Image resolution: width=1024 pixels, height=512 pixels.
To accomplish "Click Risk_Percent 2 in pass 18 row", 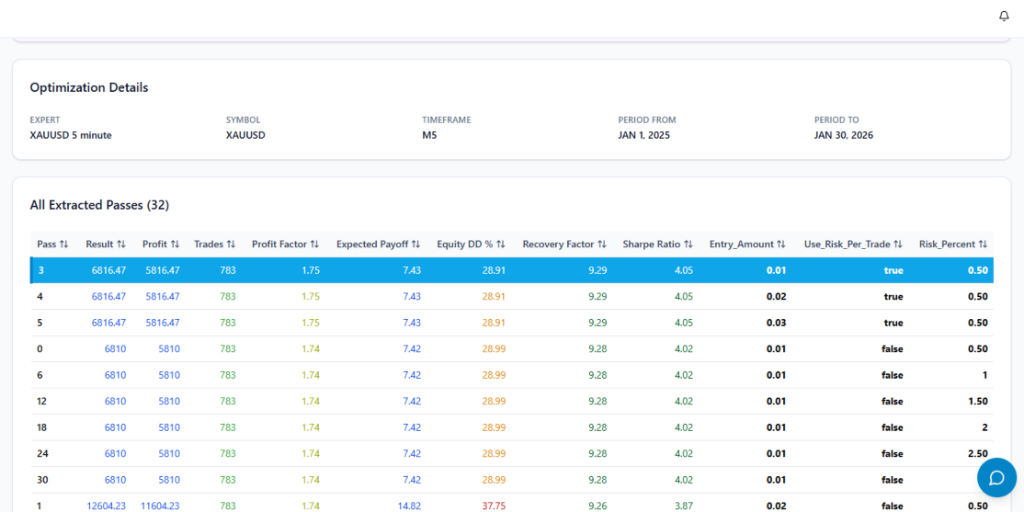I will click(984, 427).
